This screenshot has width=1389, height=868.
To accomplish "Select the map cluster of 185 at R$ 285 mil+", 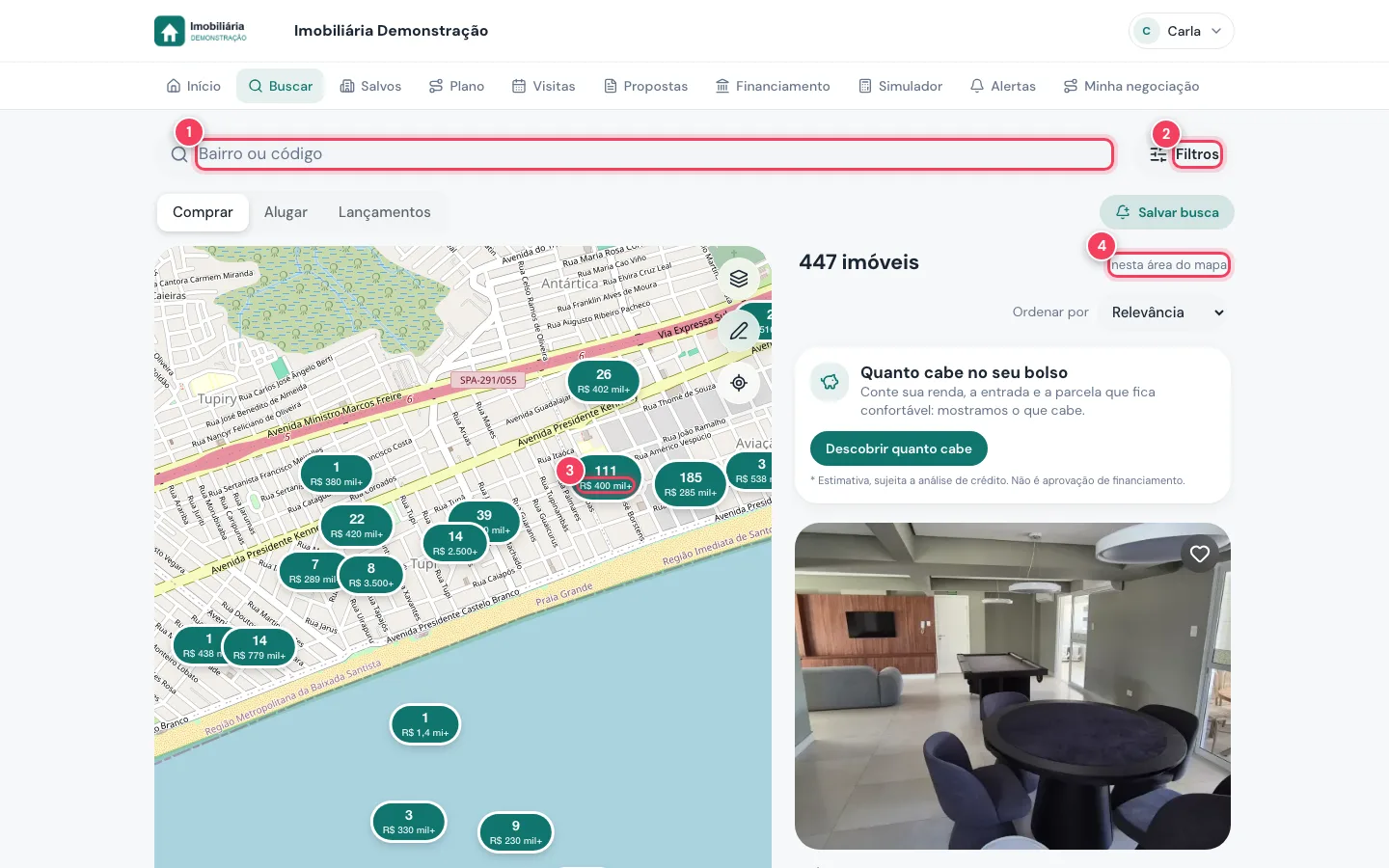I will pos(691,484).
